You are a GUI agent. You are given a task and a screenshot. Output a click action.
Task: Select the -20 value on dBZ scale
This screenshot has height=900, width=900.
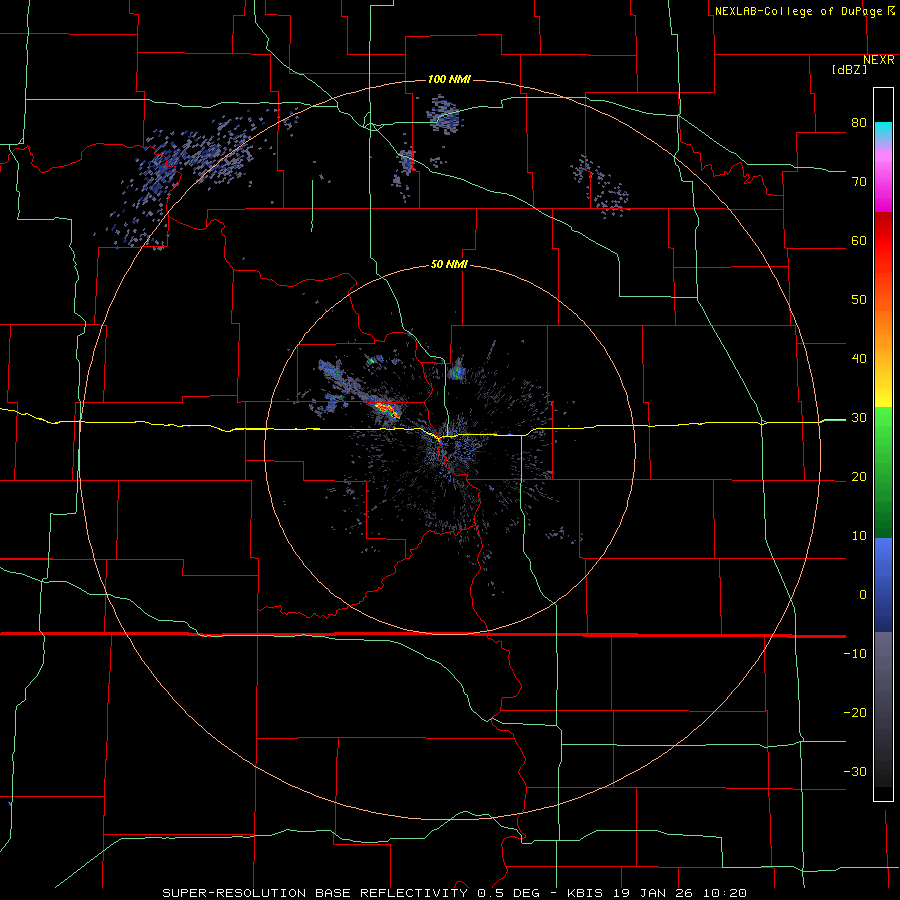tap(855, 713)
